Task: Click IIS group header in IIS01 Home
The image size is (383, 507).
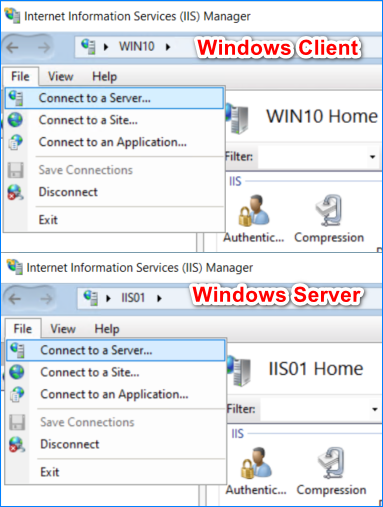Action: (x=237, y=434)
